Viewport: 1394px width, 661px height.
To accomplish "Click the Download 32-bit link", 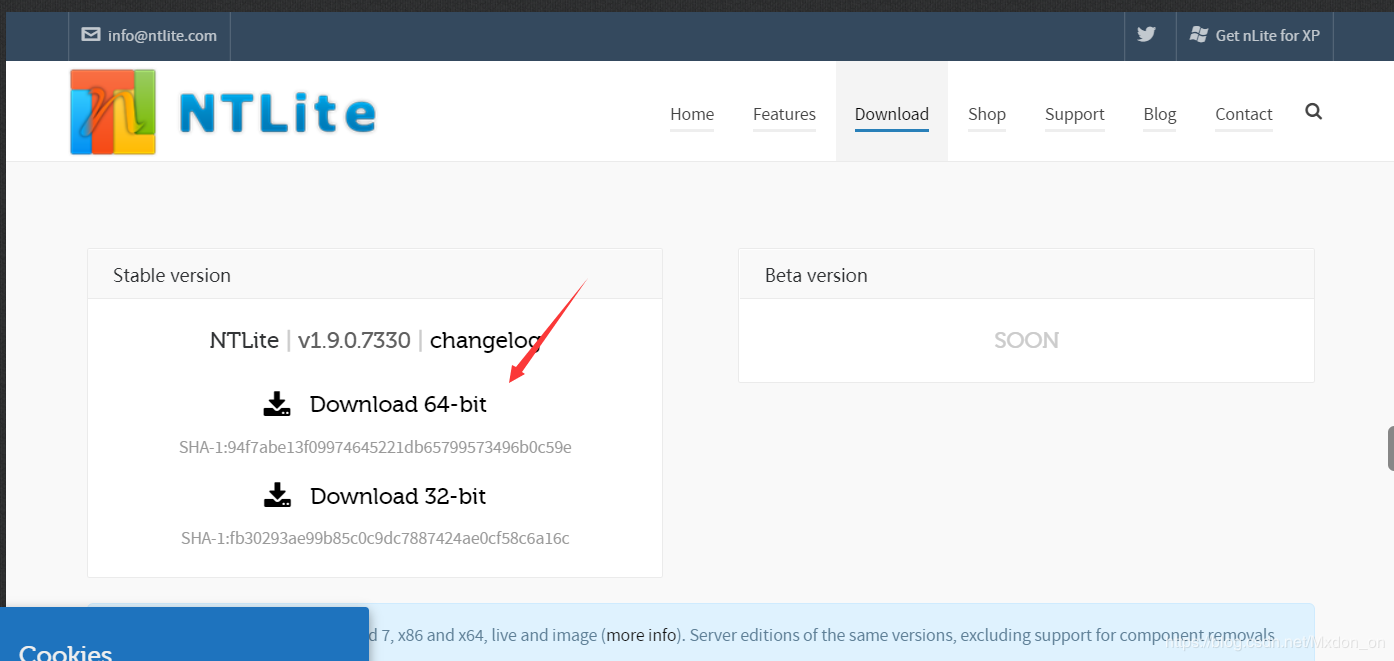I will click(x=398, y=496).
